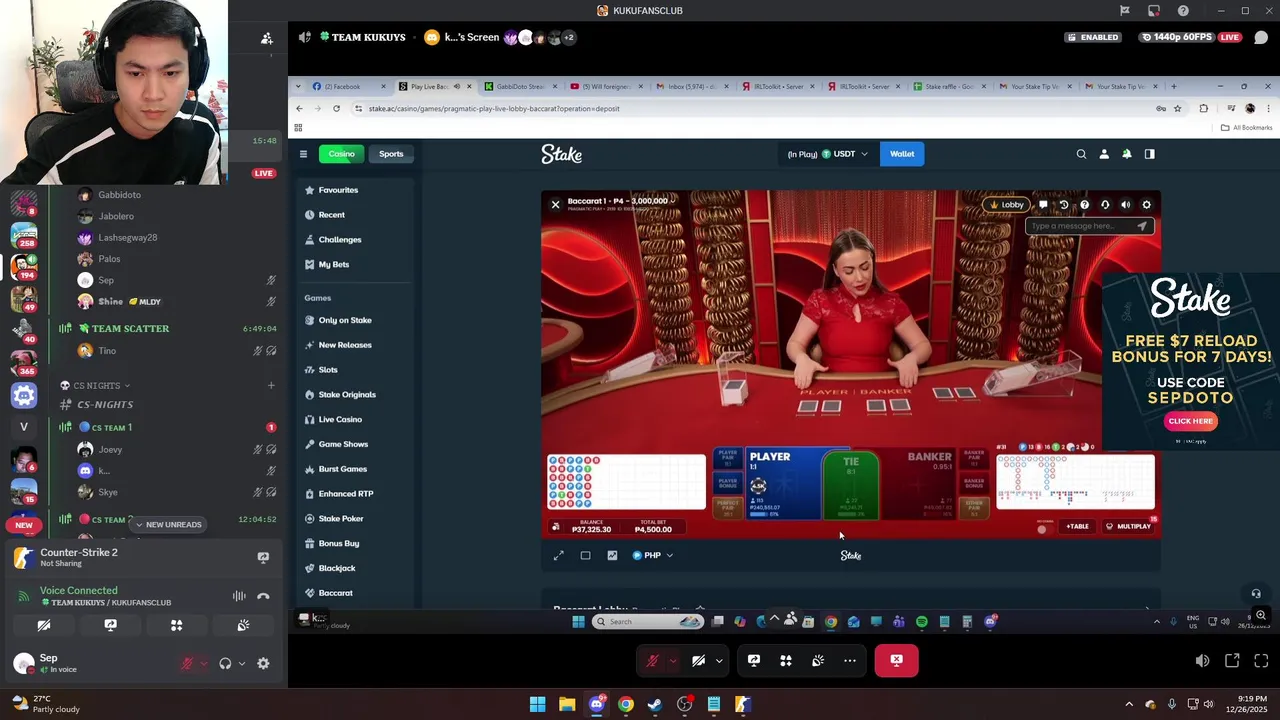Screen dimensions: 1280x720
Task: Open Stake search magnifier icon
Action: click(x=1081, y=154)
